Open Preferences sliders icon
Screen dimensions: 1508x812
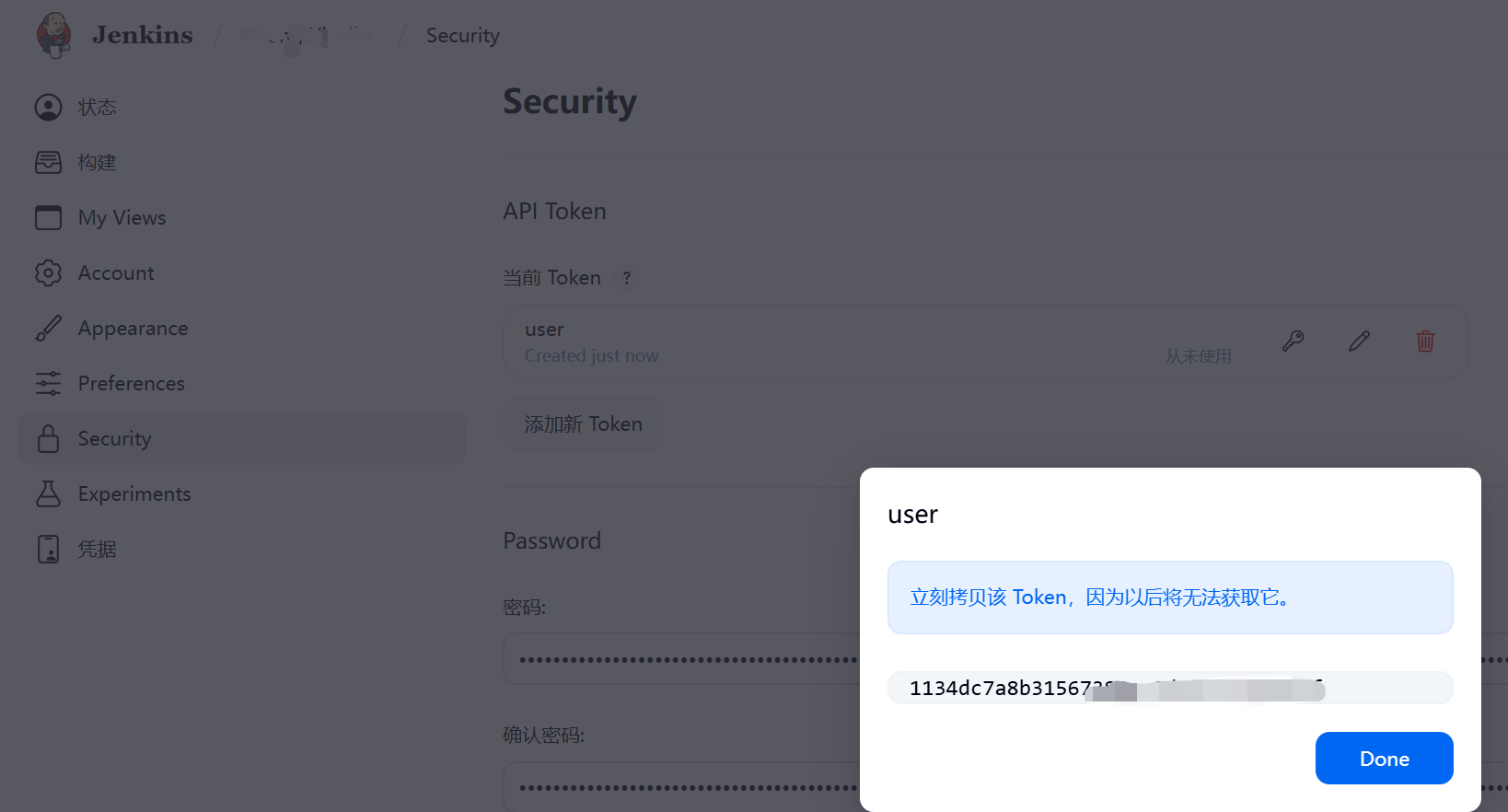49,383
